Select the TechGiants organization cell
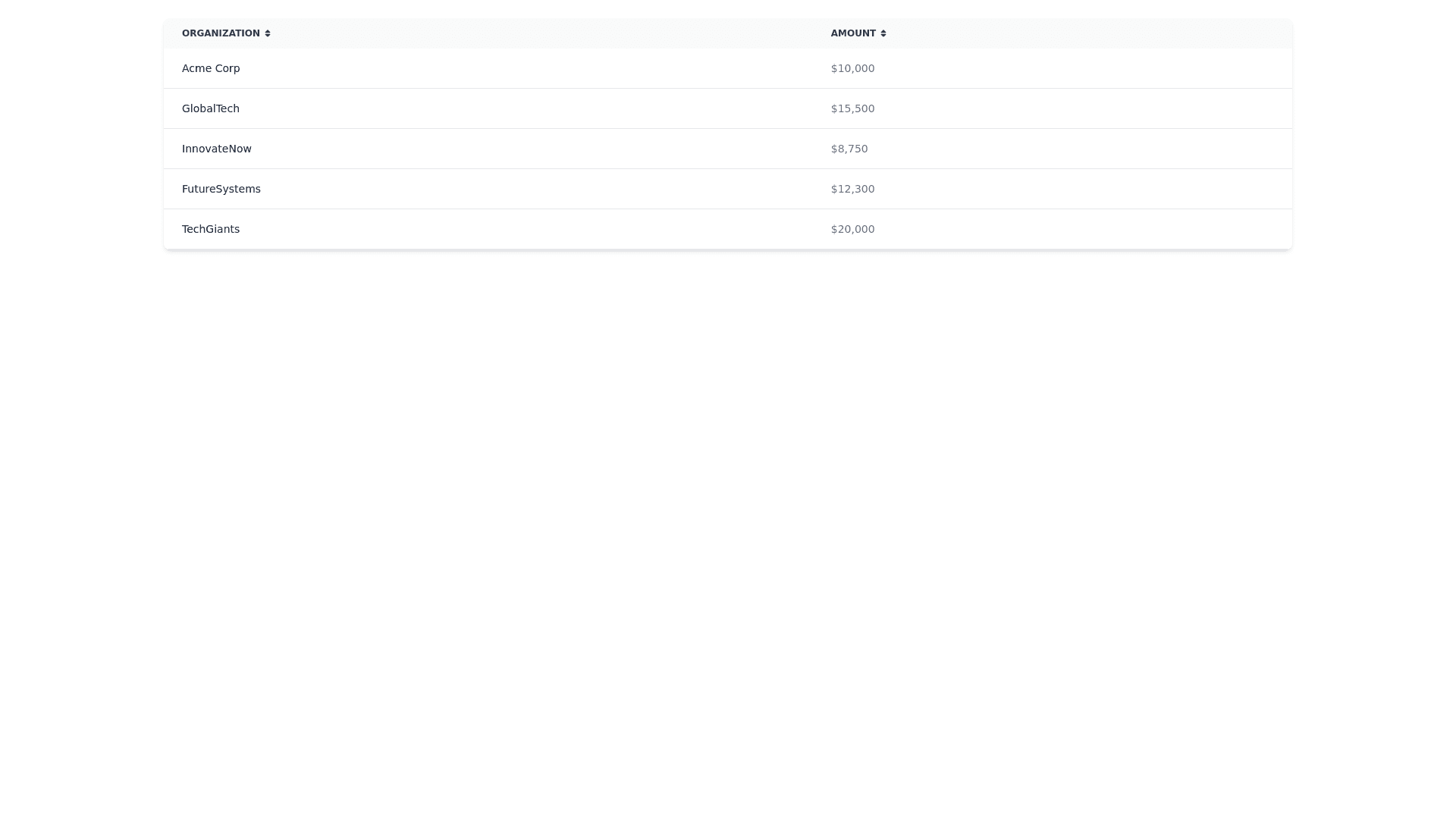Image resolution: width=1456 pixels, height=819 pixels. (211, 229)
